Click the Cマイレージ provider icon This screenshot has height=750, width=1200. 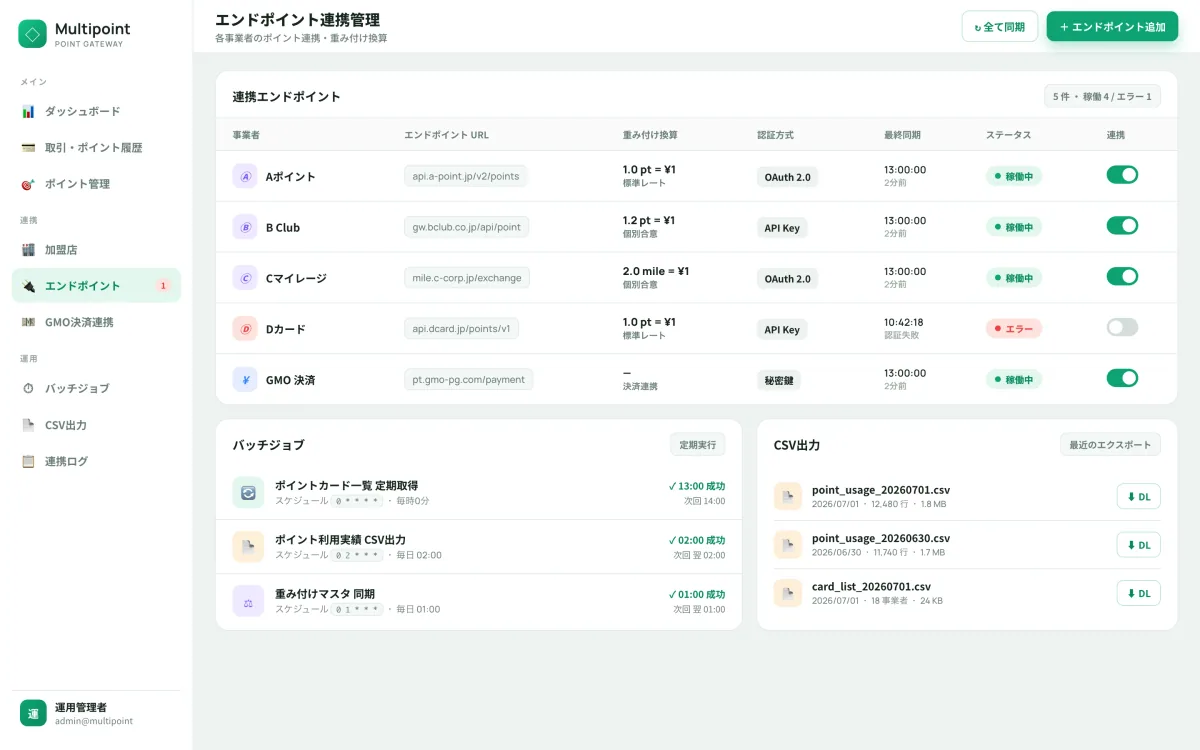pyautogui.click(x=245, y=278)
